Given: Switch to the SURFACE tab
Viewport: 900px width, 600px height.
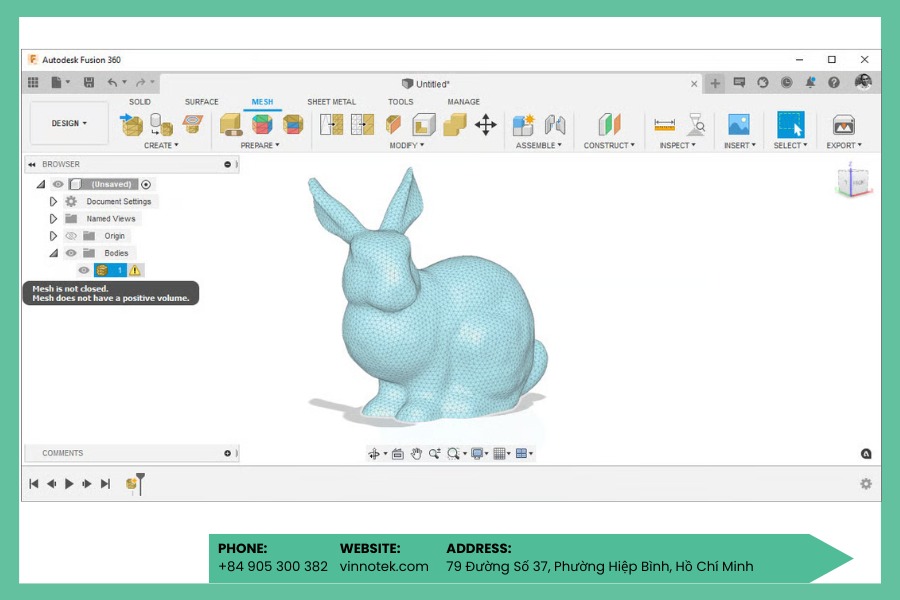Looking at the screenshot, I should pos(201,102).
